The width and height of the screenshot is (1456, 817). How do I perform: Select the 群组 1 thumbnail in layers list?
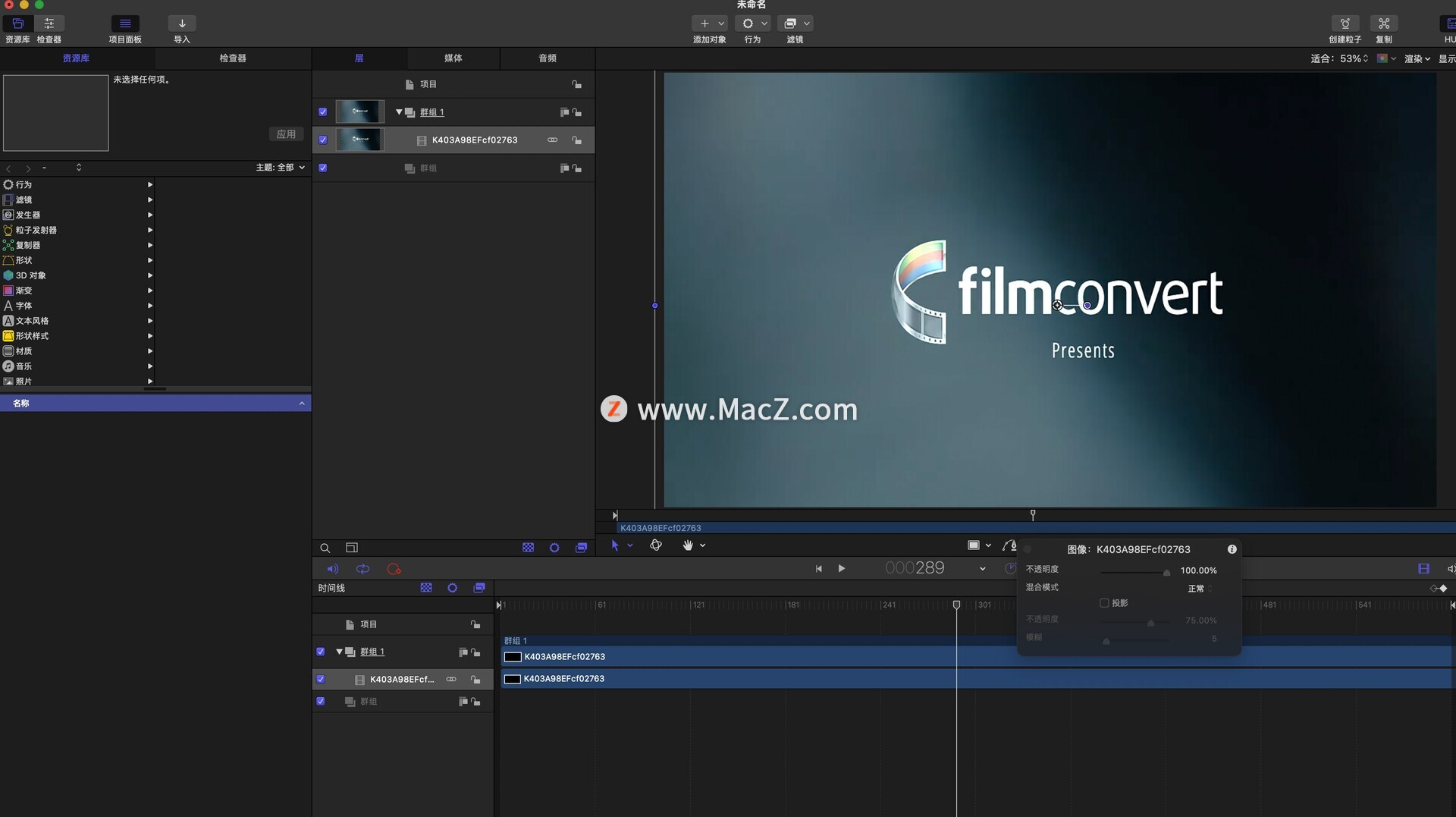(x=360, y=112)
